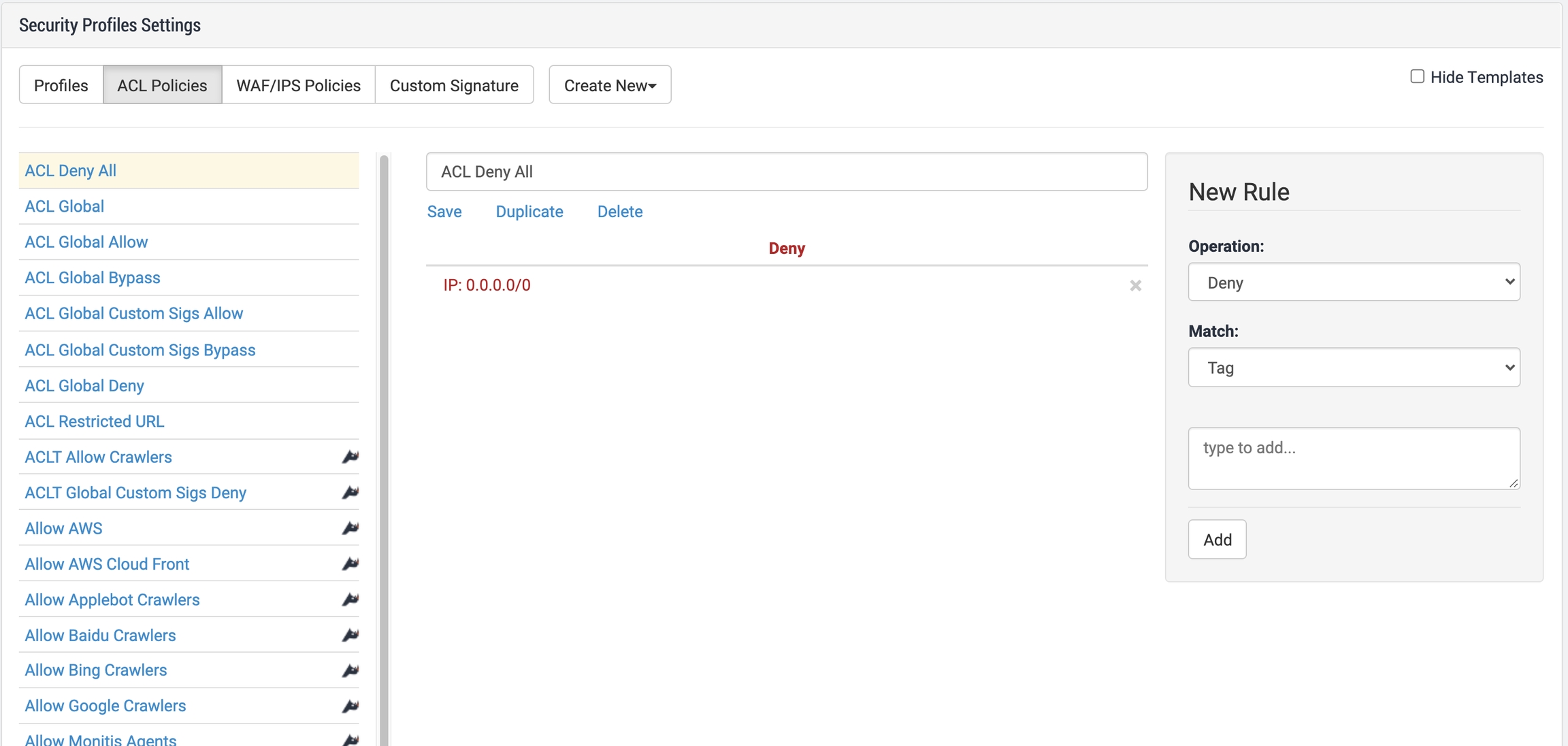The height and width of the screenshot is (746, 1568).
Task: Switch to the WAF/IPS Policies tab
Action: (x=298, y=85)
